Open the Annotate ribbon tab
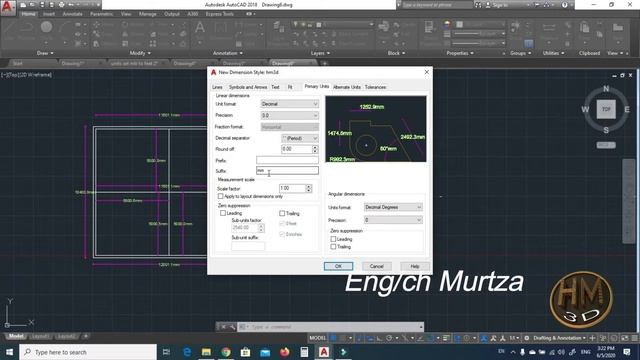This screenshot has height=360, width=640. pyautogui.click(x=72, y=14)
